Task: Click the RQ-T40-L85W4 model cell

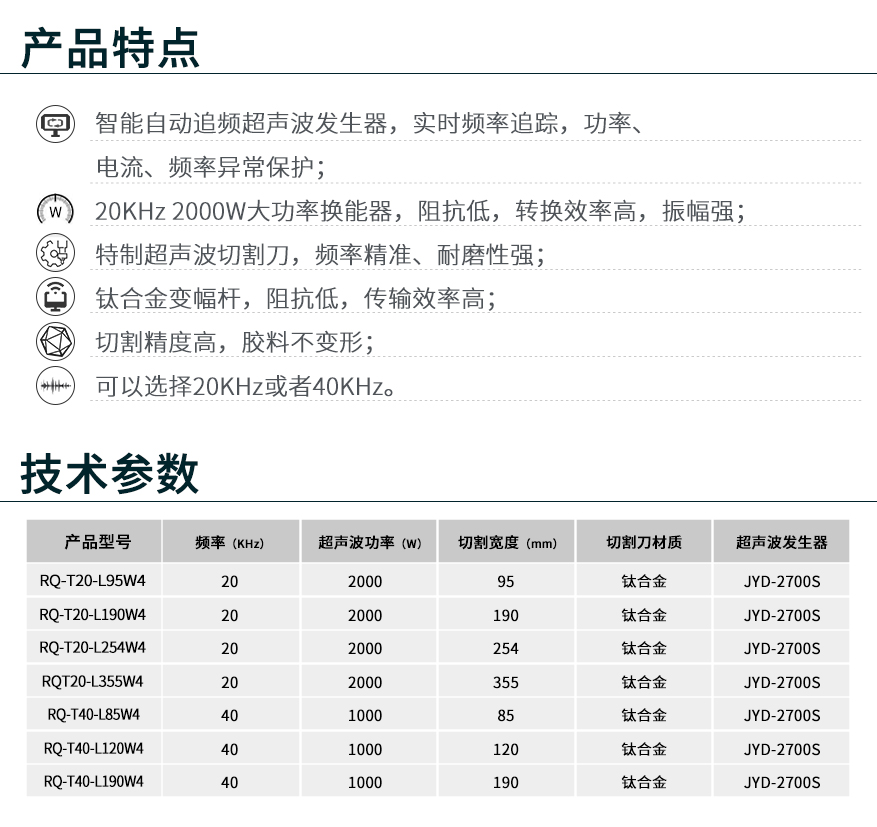Action: tap(93, 715)
